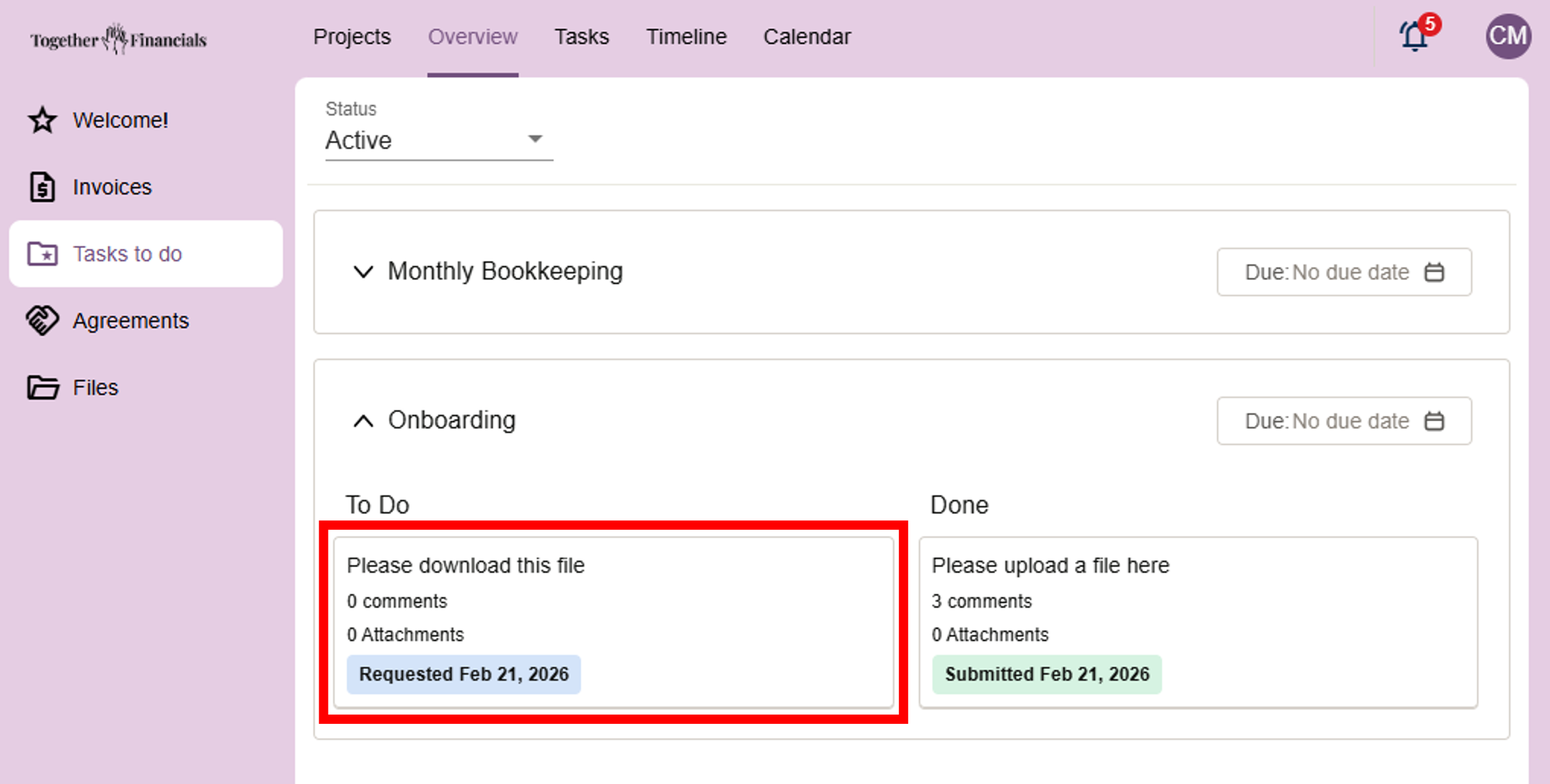Click the notification bell icon
1550x784 pixels.
1414,37
